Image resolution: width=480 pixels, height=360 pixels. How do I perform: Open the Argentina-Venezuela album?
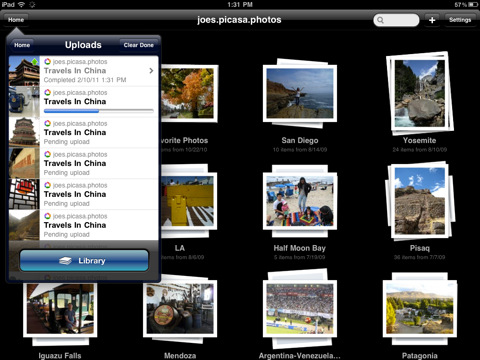click(300, 309)
